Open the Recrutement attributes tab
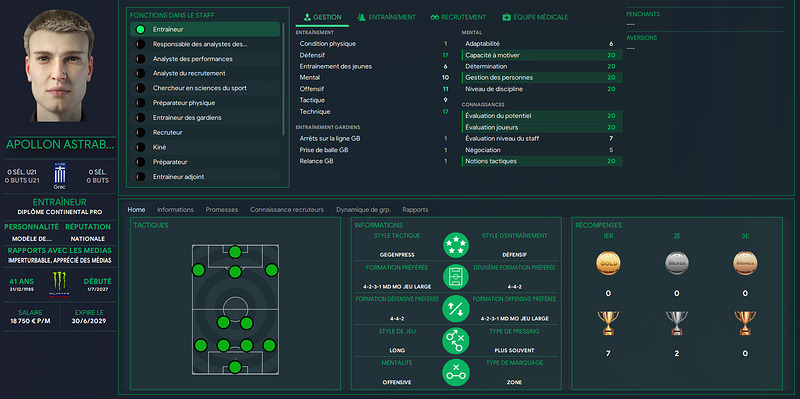Screen dimensions: 800x399 [x=458, y=17]
